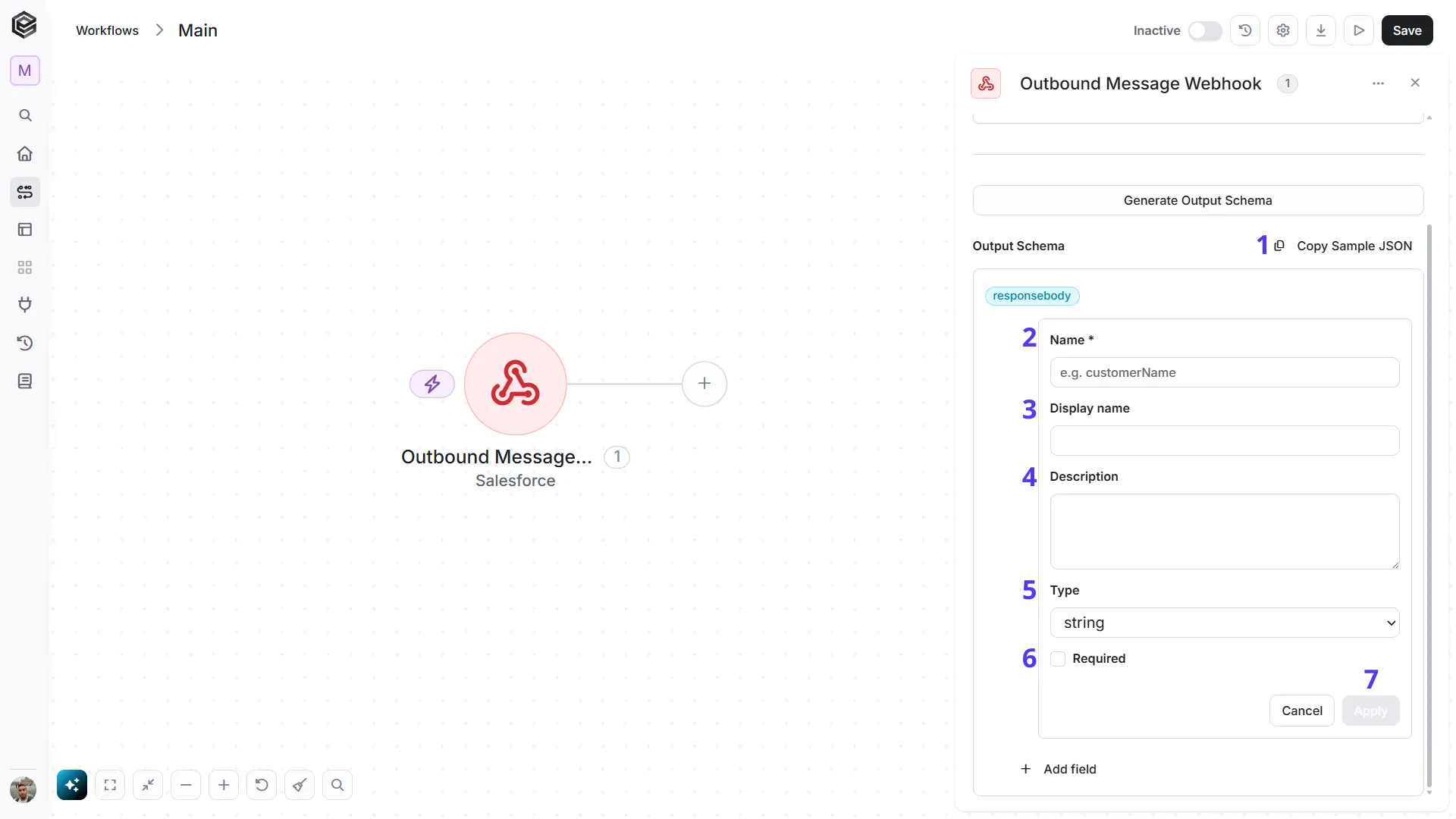Click the collapse arrows canvas icon
The image size is (1456, 819).
click(148, 785)
